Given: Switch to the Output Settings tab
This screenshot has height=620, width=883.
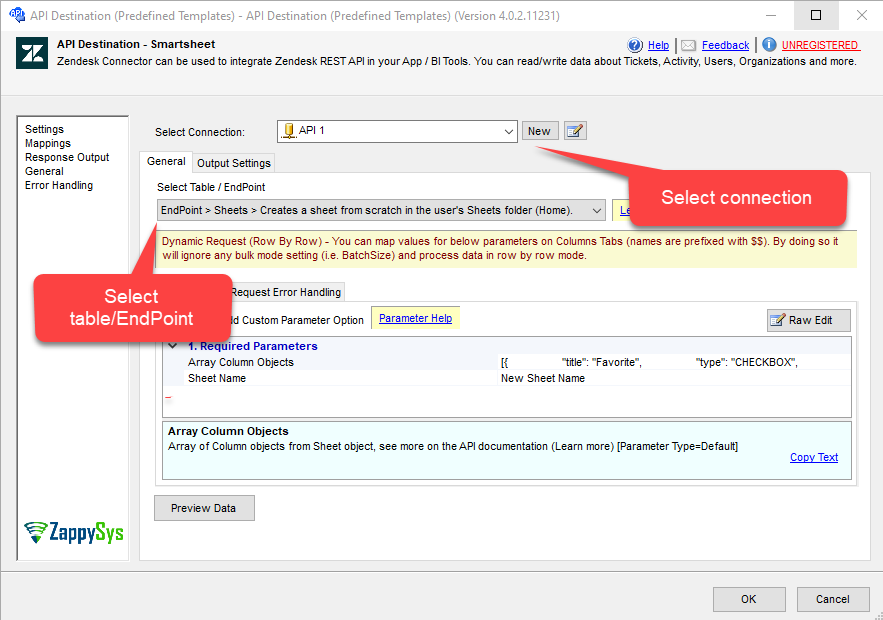Looking at the screenshot, I should 233,163.
